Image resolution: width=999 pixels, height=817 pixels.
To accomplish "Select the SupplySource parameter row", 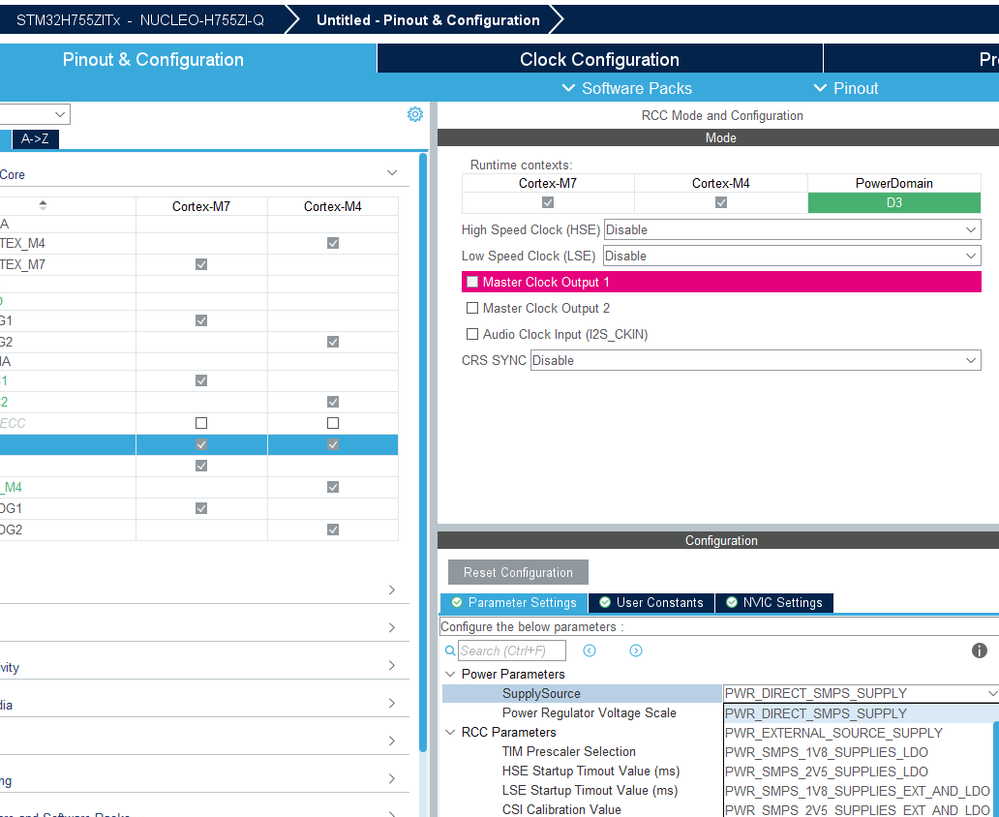I will tap(582, 693).
